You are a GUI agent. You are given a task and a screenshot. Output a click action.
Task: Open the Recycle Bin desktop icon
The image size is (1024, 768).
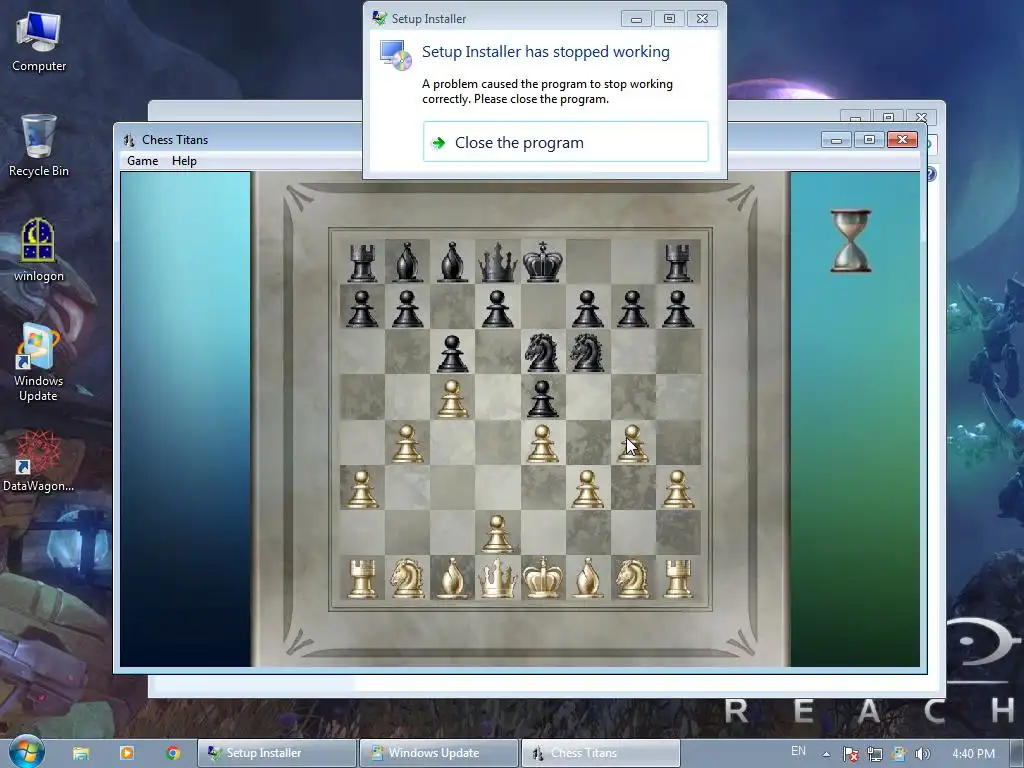(39, 146)
